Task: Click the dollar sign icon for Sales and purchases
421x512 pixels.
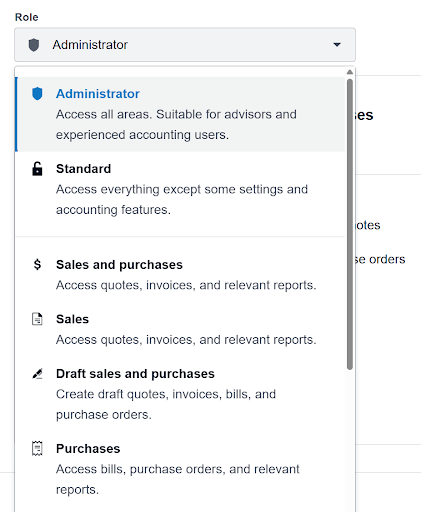Action: (x=37, y=265)
